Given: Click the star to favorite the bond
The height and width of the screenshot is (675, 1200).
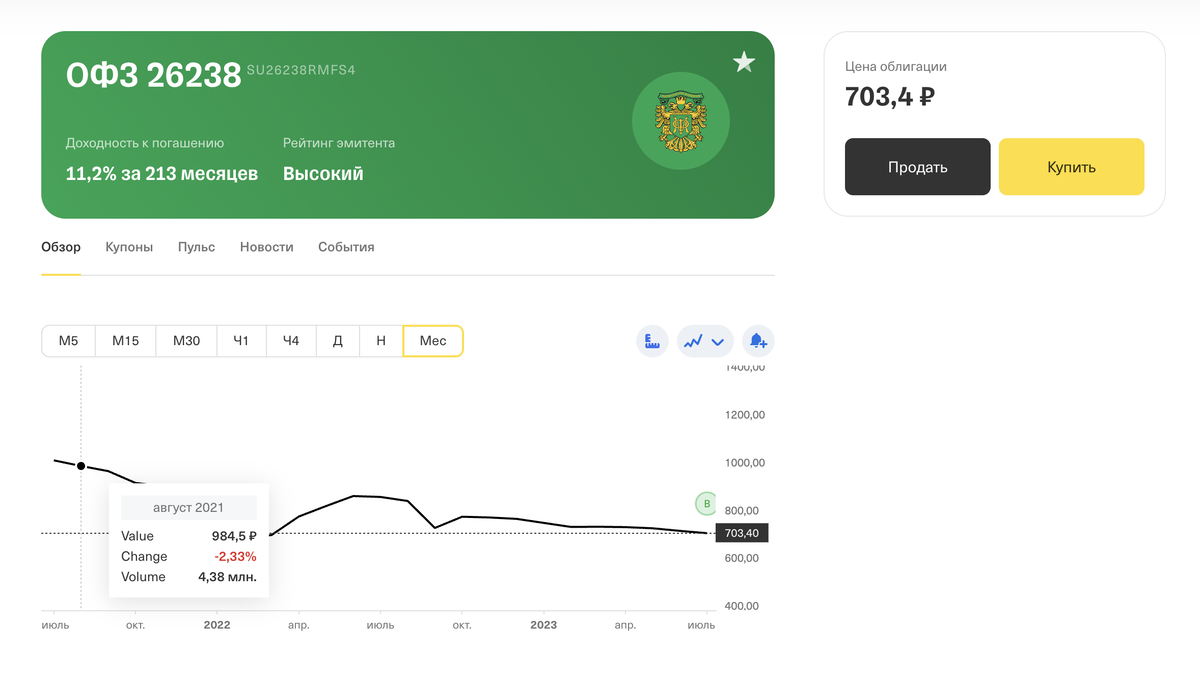Looking at the screenshot, I should [744, 61].
